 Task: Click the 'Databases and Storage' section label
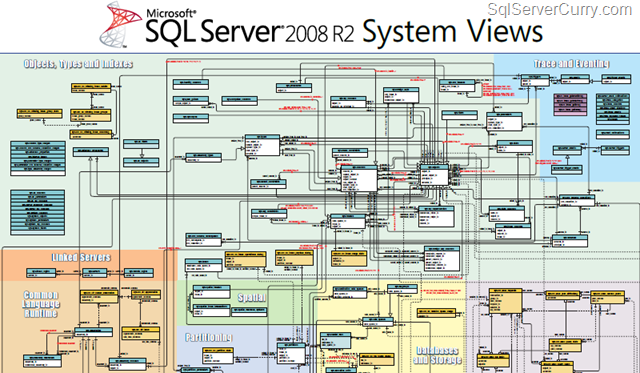(x=437, y=355)
